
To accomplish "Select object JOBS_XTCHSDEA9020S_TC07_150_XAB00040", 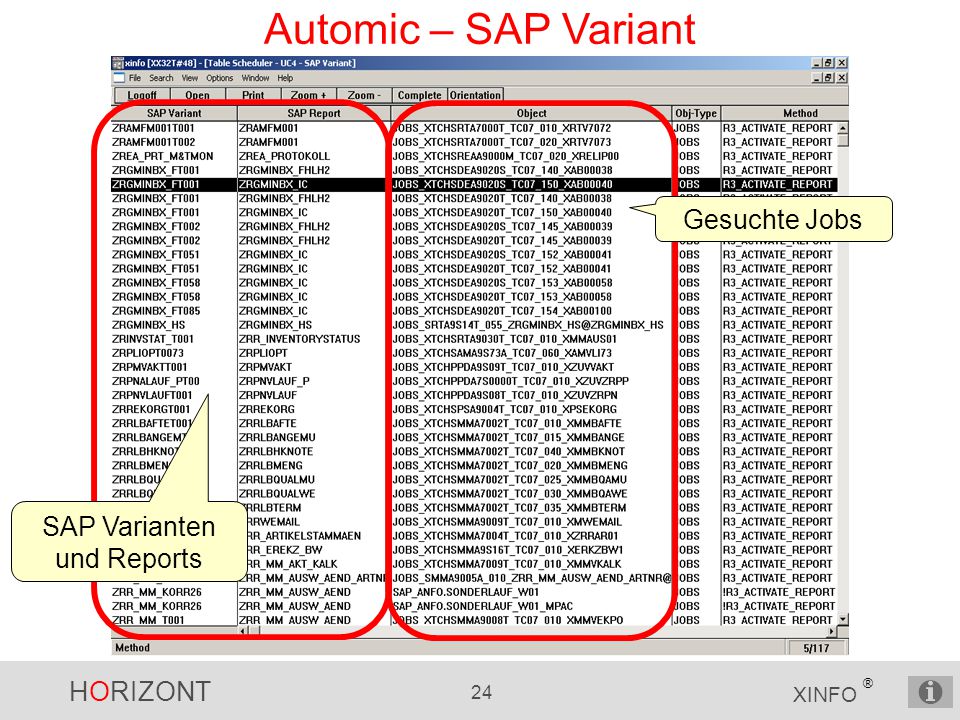I will [x=502, y=184].
